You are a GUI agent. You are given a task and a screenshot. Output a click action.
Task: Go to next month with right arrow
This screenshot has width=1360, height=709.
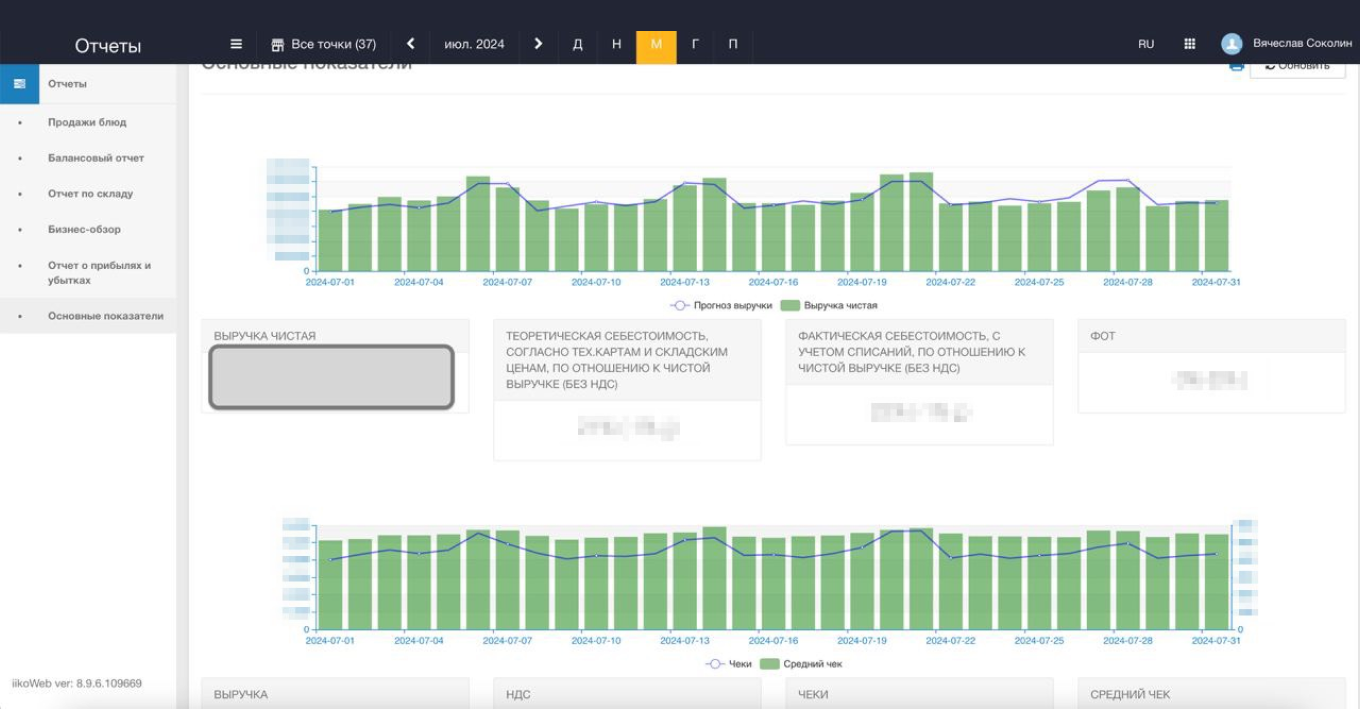pos(538,44)
